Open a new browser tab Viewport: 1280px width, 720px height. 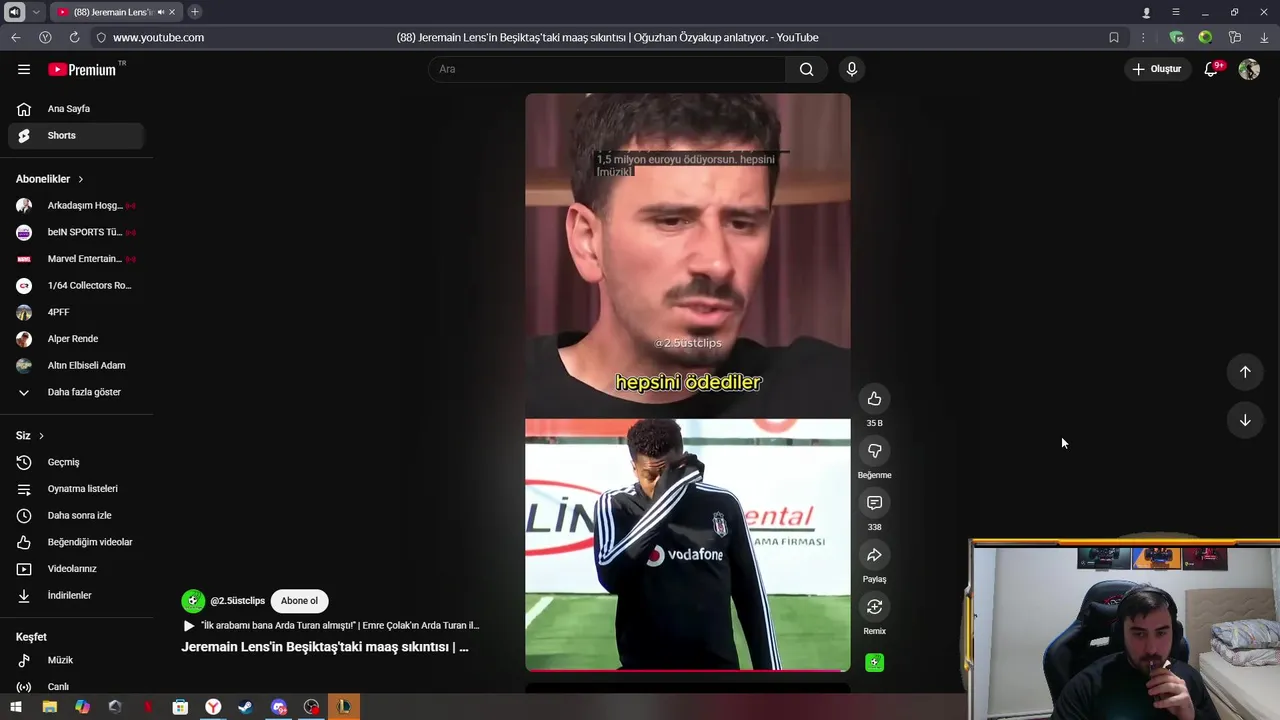195,12
